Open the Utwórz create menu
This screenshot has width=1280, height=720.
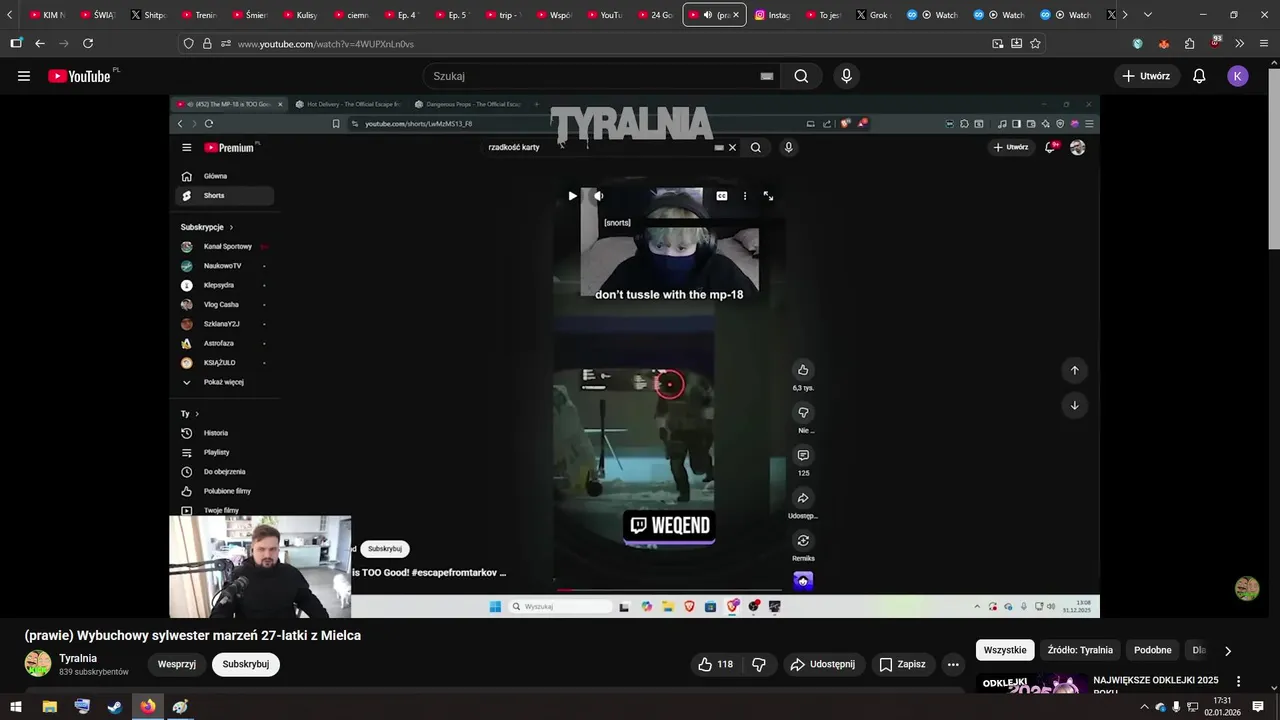(1146, 76)
